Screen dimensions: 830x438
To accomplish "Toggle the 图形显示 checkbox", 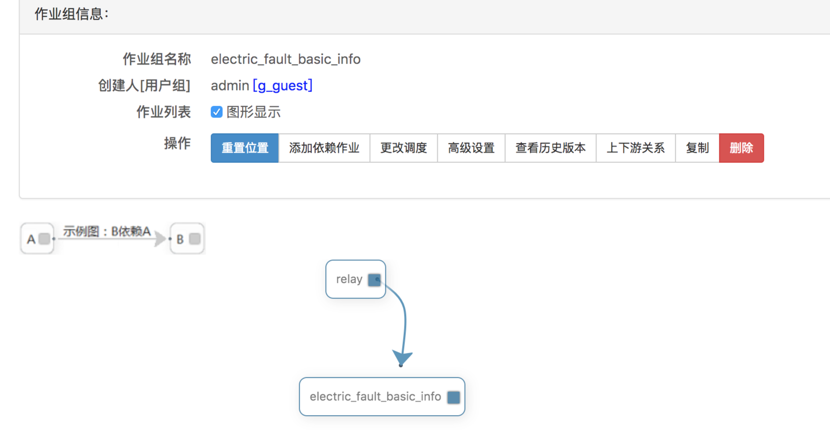I will pos(216,112).
